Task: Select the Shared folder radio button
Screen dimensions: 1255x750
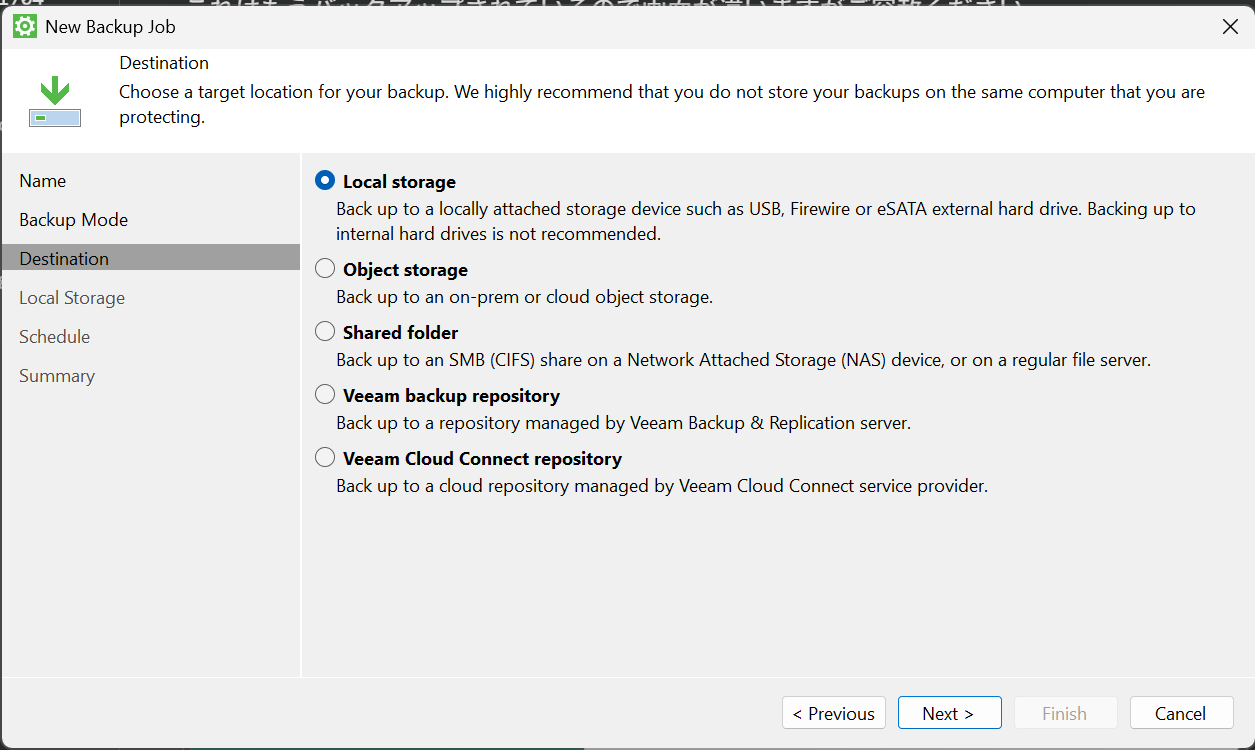Action: click(325, 332)
